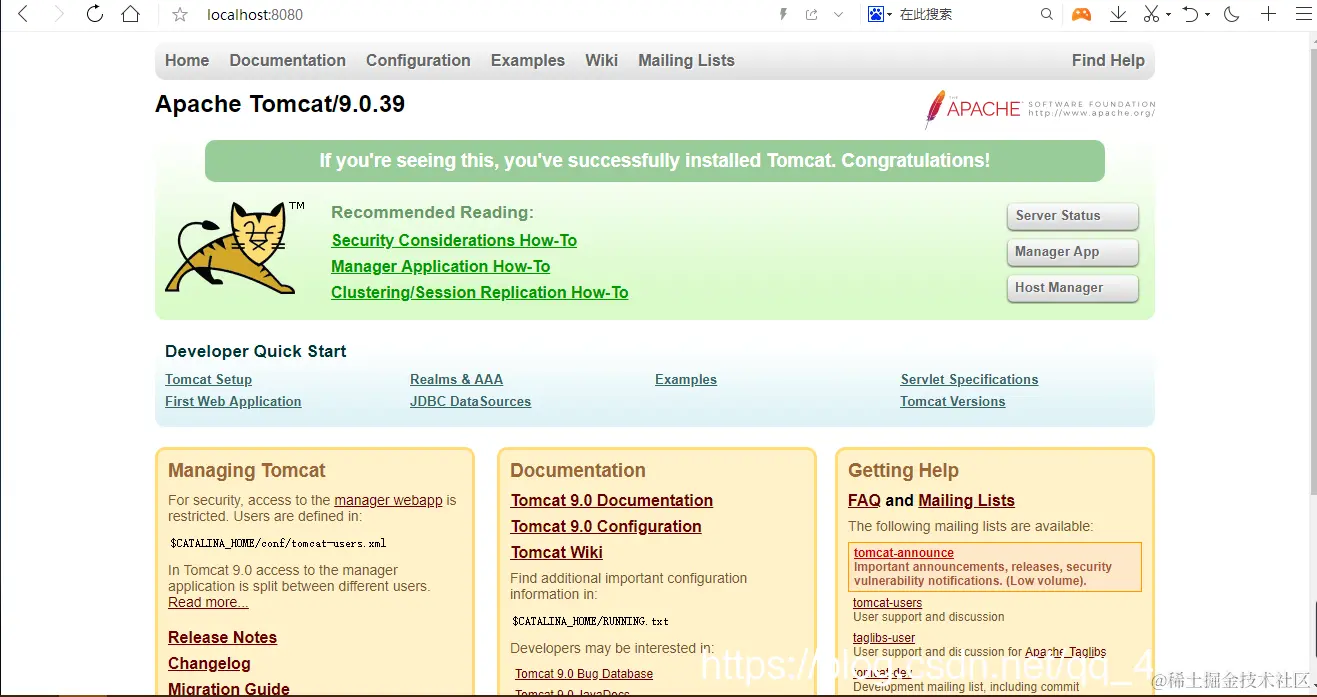Click the Apache Software Foundation logo

(x=1039, y=109)
